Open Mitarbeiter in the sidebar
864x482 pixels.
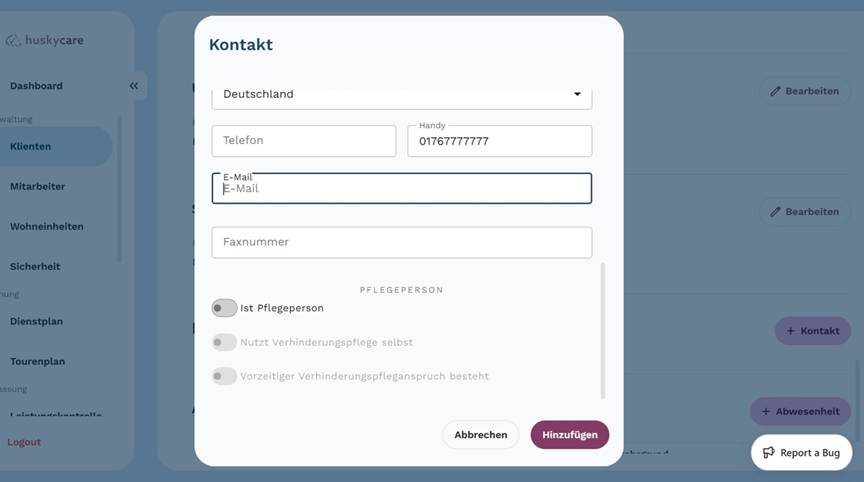pyautogui.click(x=37, y=186)
